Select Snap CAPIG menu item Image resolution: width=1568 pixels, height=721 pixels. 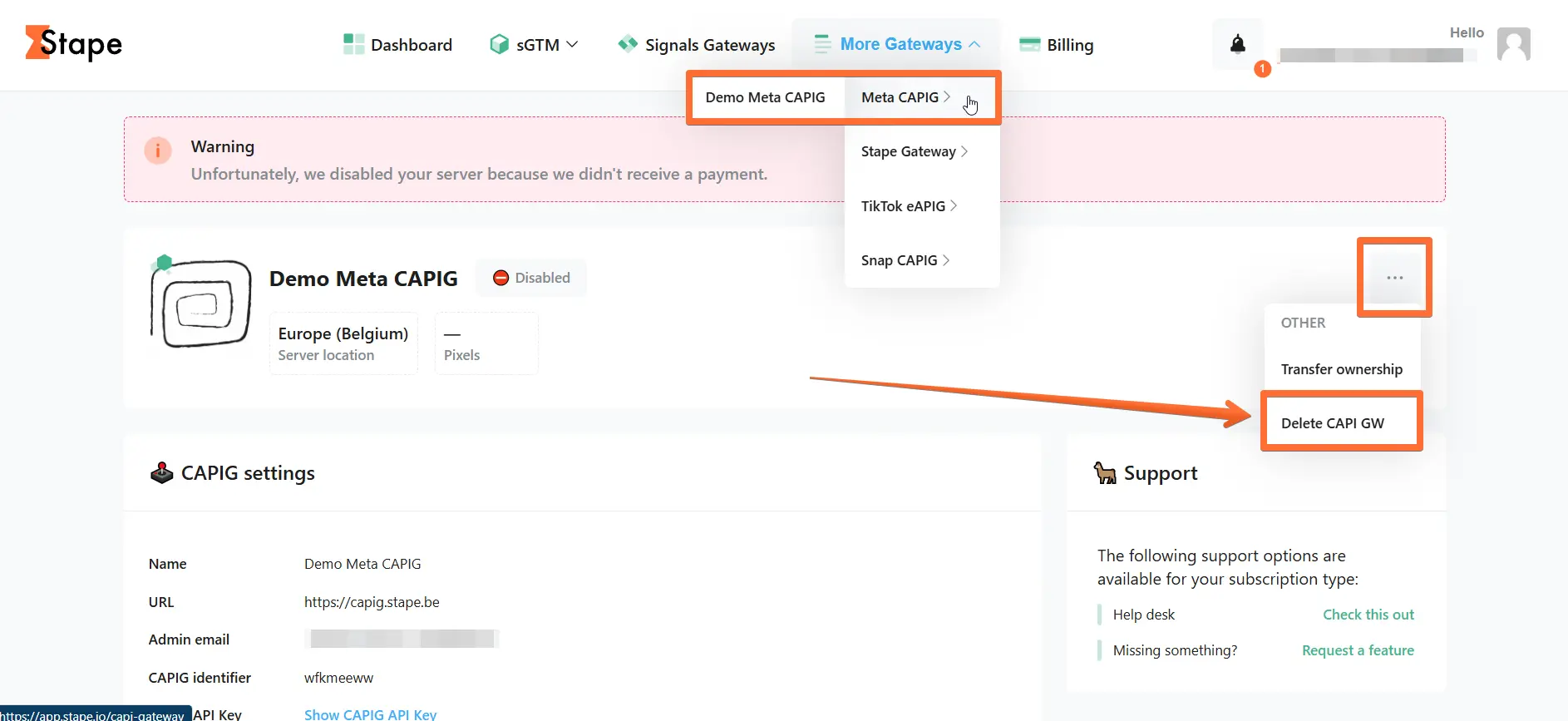[900, 260]
